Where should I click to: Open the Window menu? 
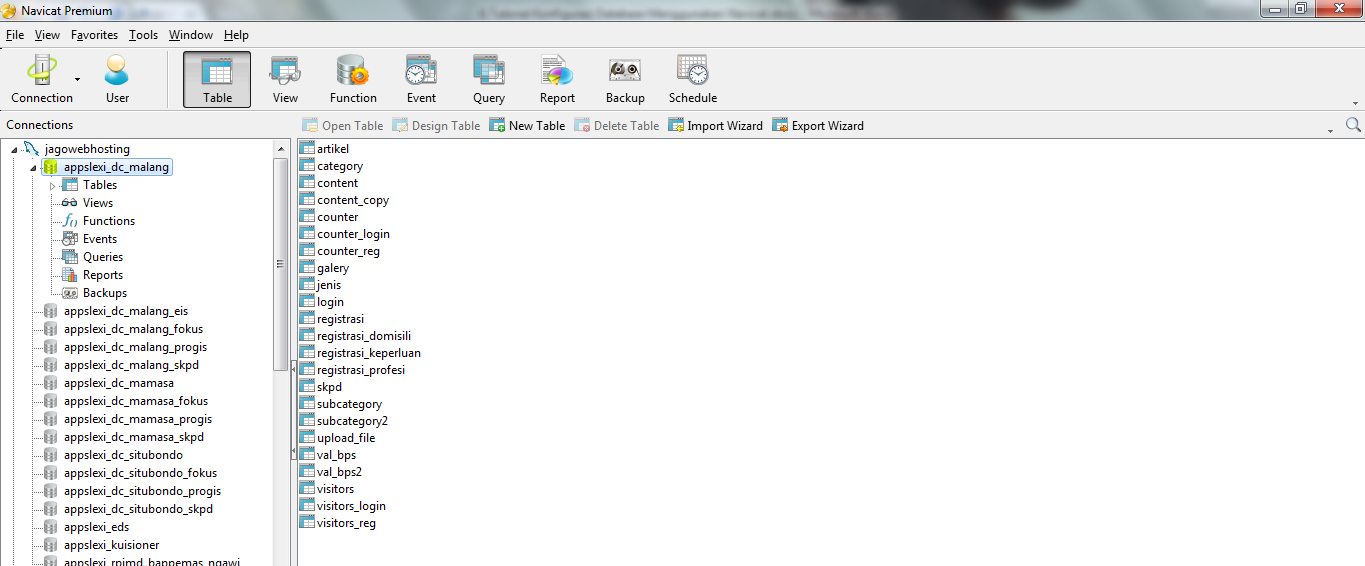190,34
